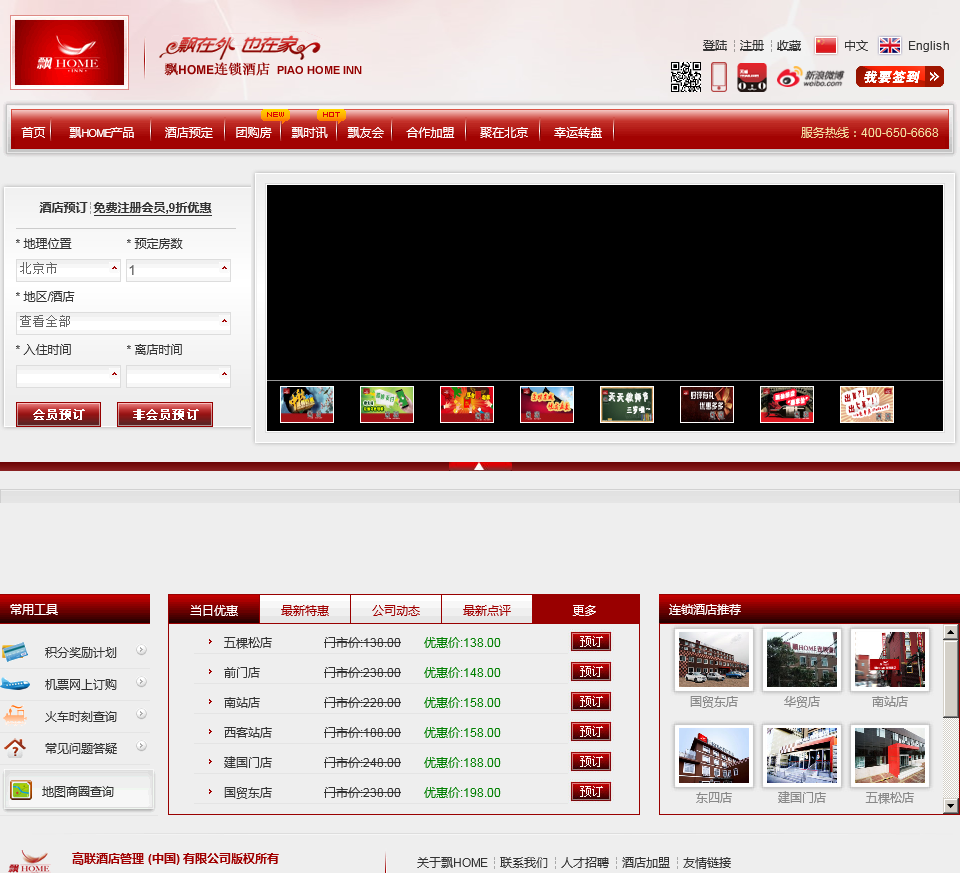Click 会员预订 button
960x873 pixels.
(x=58, y=414)
